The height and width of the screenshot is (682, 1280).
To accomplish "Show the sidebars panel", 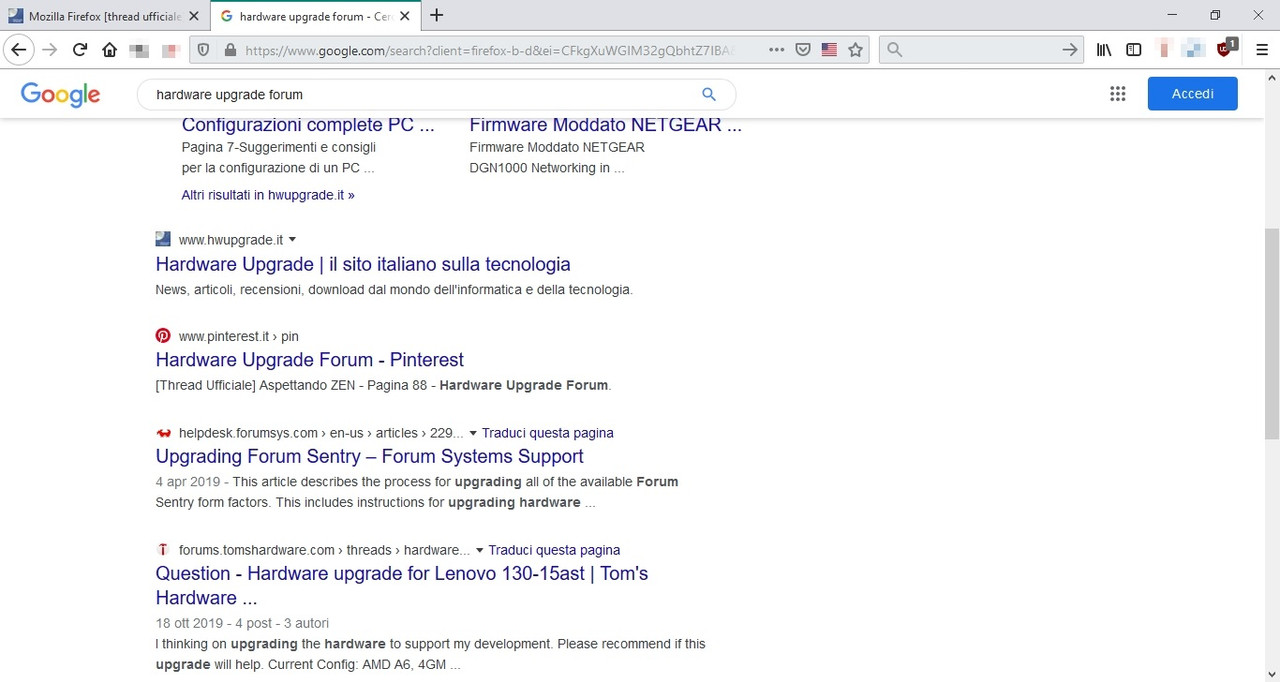I will point(1134,50).
